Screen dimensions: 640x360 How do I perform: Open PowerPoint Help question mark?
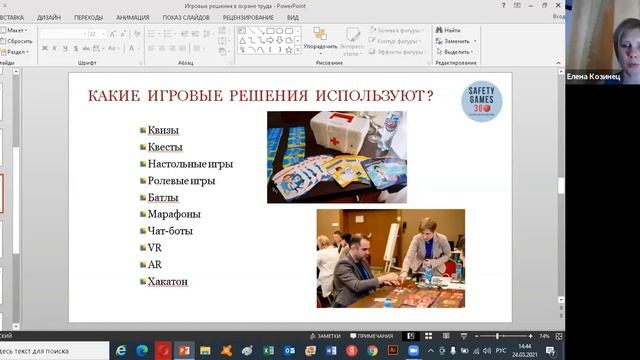504,5
